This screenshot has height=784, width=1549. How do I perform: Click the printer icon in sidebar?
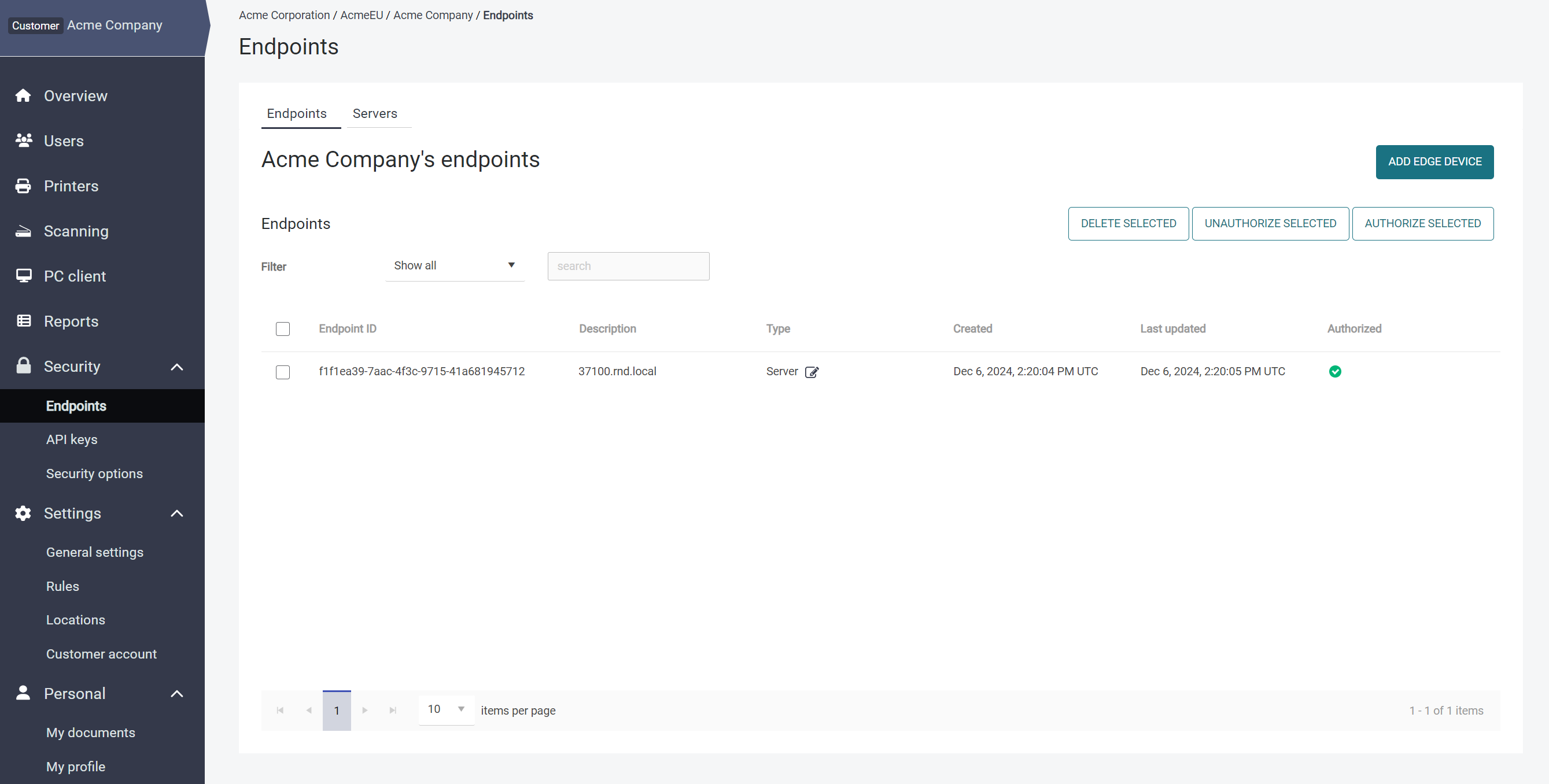(23, 186)
